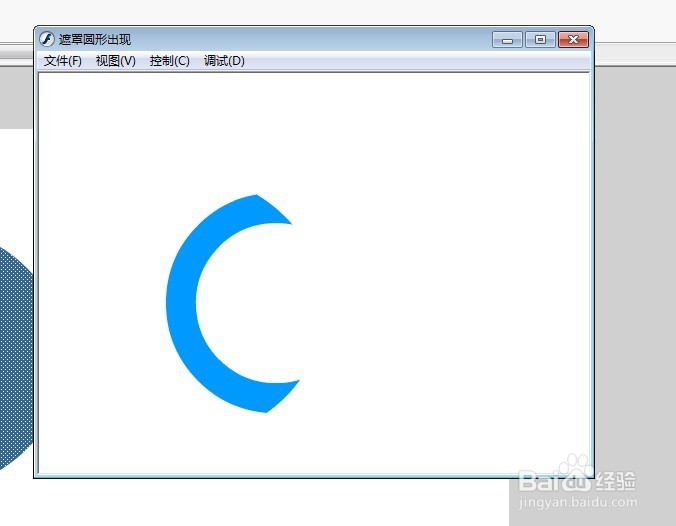Open the 控制(C) menu
676x526 pixels.
coord(169,61)
